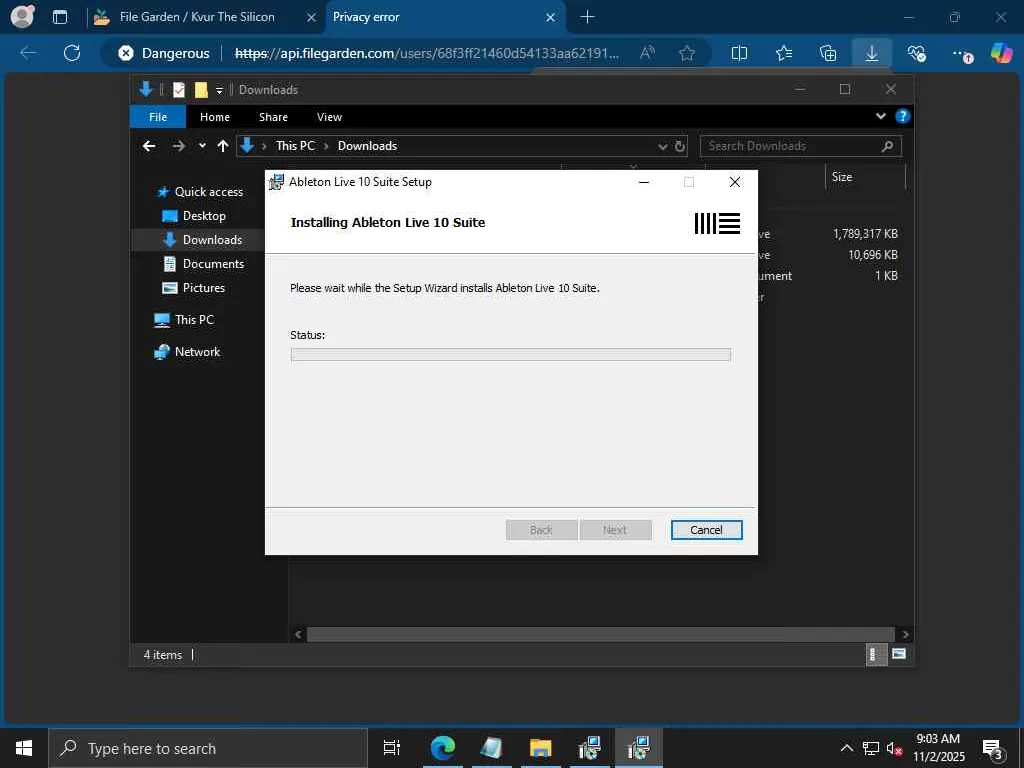The image size is (1024, 768).
Task: Open the Edge split screen icon
Action: (739, 53)
